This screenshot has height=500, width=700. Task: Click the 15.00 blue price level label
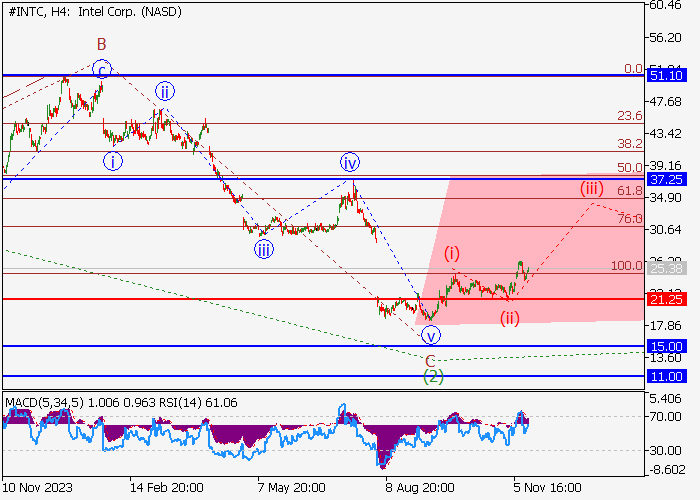pos(666,346)
